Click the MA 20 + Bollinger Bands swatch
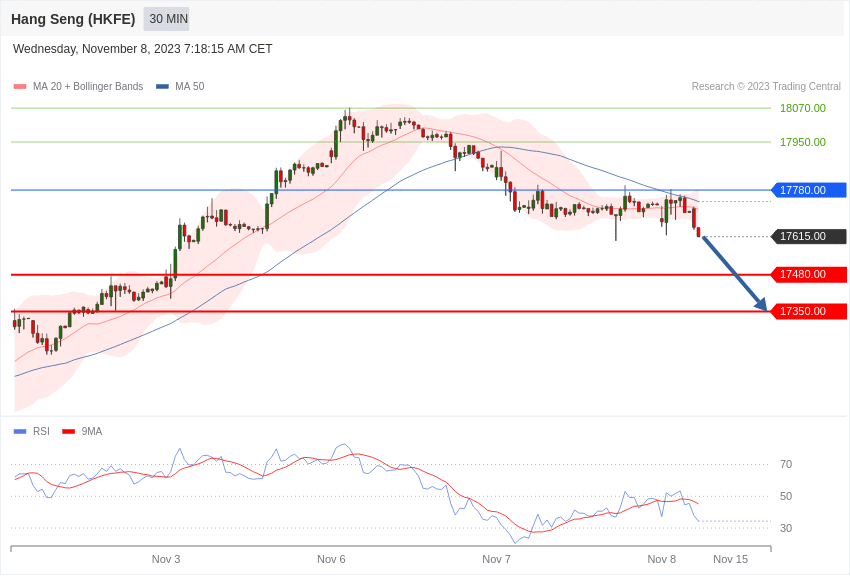The width and height of the screenshot is (850, 576). (x=20, y=87)
